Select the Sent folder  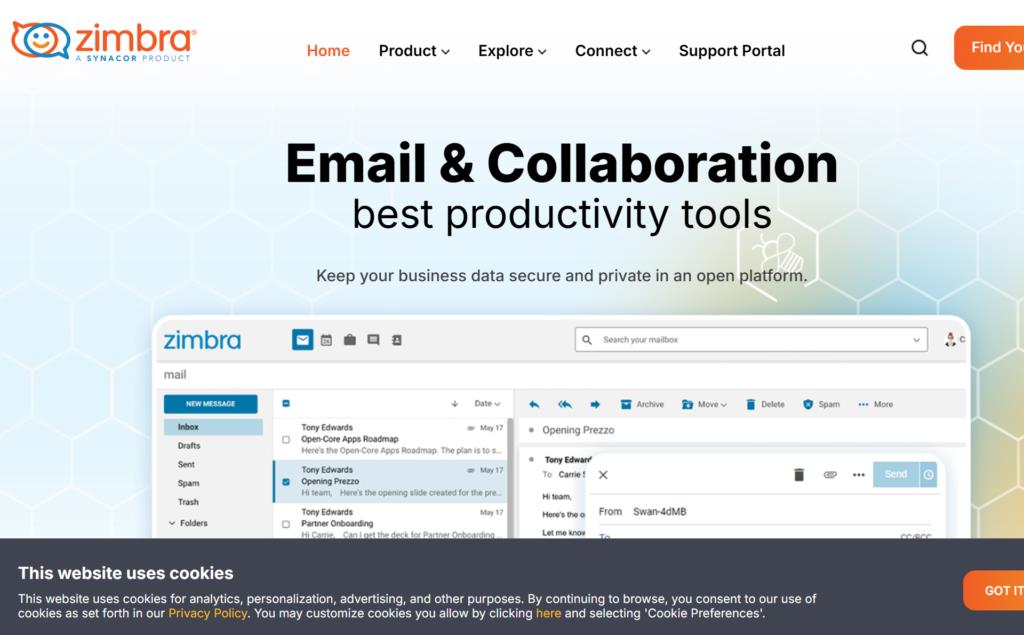(186, 464)
